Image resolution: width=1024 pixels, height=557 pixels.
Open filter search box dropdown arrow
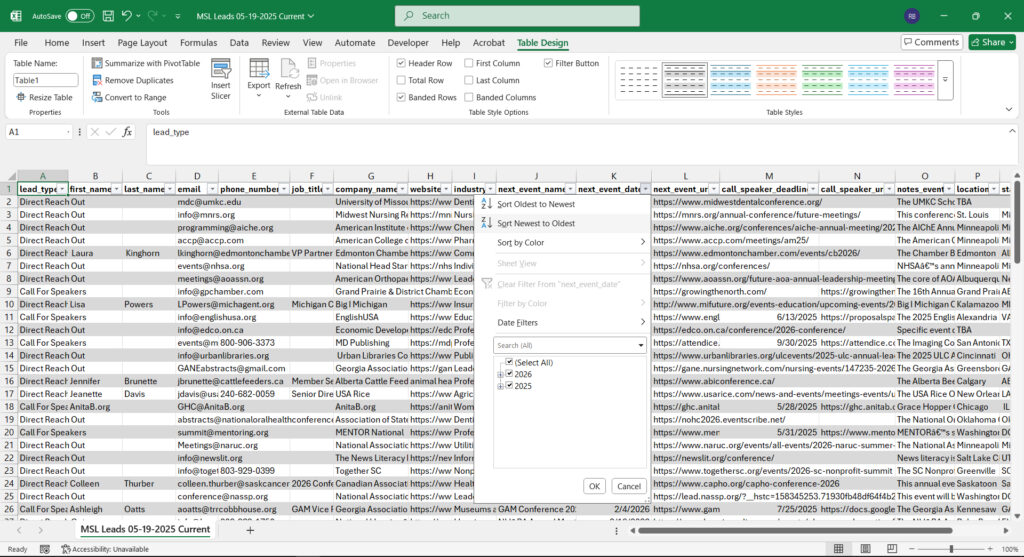click(x=641, y=345)
